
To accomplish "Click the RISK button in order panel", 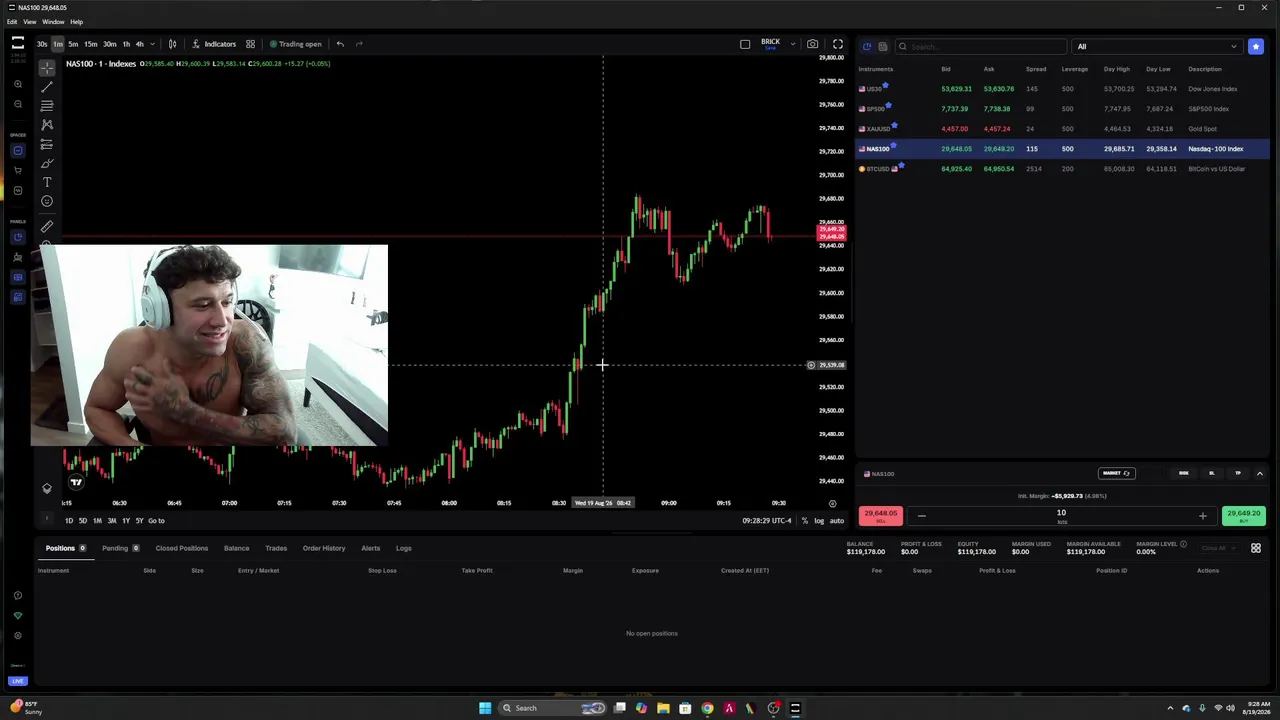I will (x=1184, y=473).
